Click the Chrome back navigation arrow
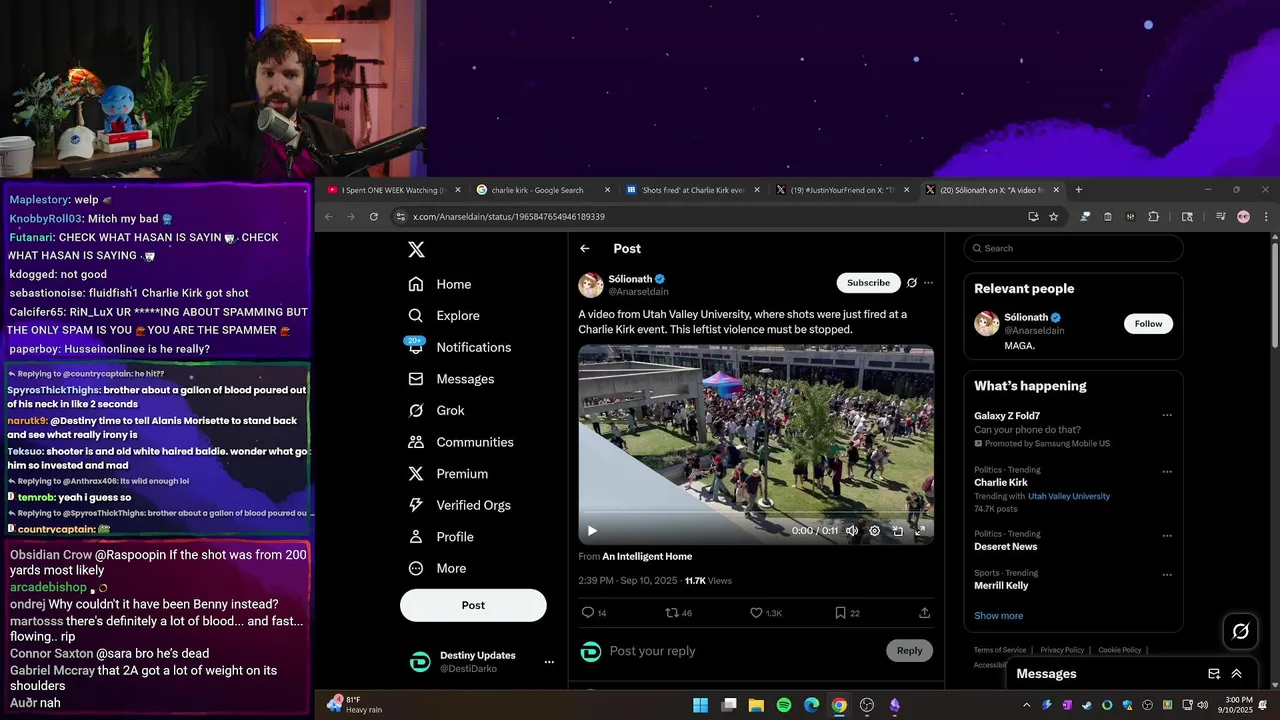Viewport: 1280px width, 720px height. [328, 217]
